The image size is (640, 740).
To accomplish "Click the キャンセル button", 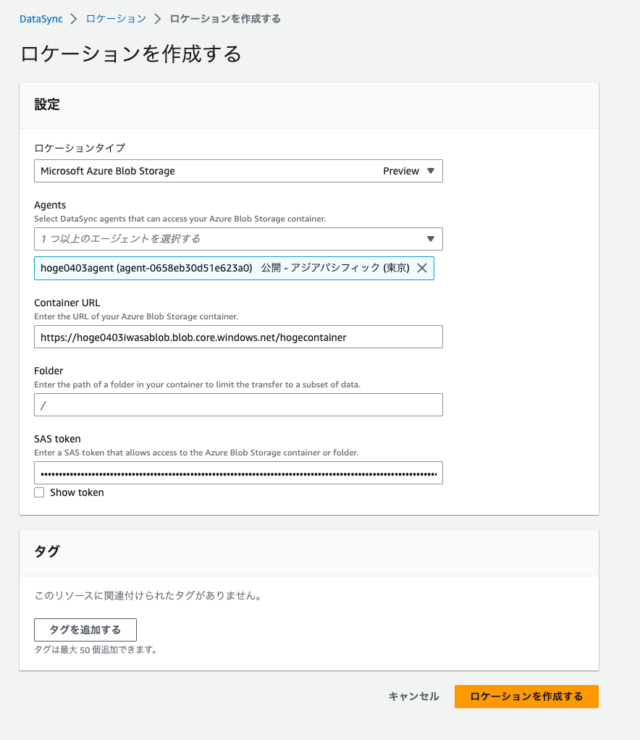I will pos(413,696).
